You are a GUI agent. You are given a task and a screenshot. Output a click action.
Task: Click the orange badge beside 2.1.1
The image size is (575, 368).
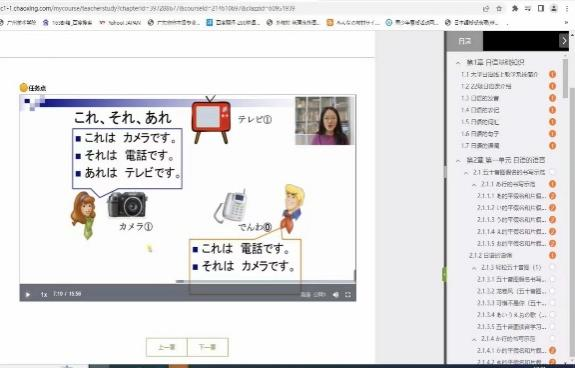coord(552,184)
